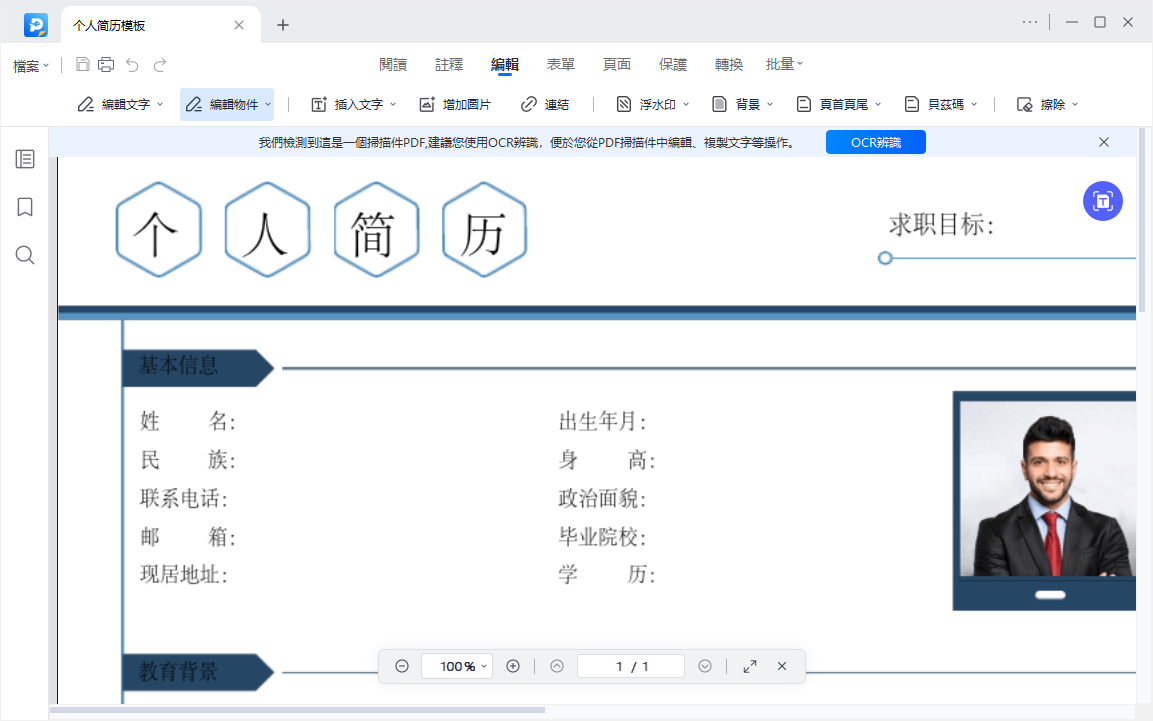Open search from the left sidebar
Viewport: 1153px width, 721px height.
pos(24,255)
